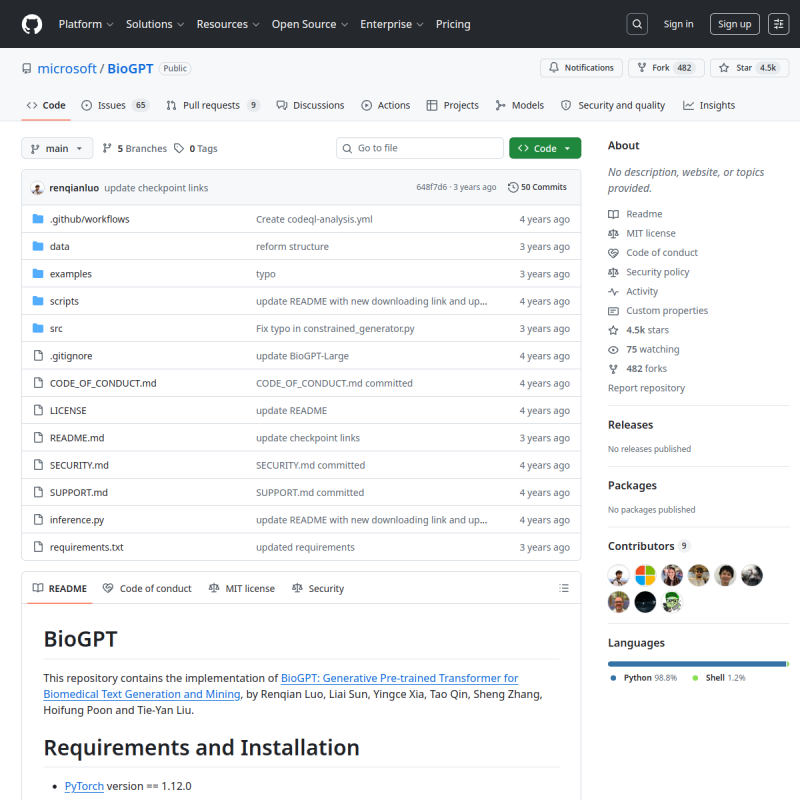800x800 pixels.
Task: Open the PyTorch link
Action: [x=84, y=786]
